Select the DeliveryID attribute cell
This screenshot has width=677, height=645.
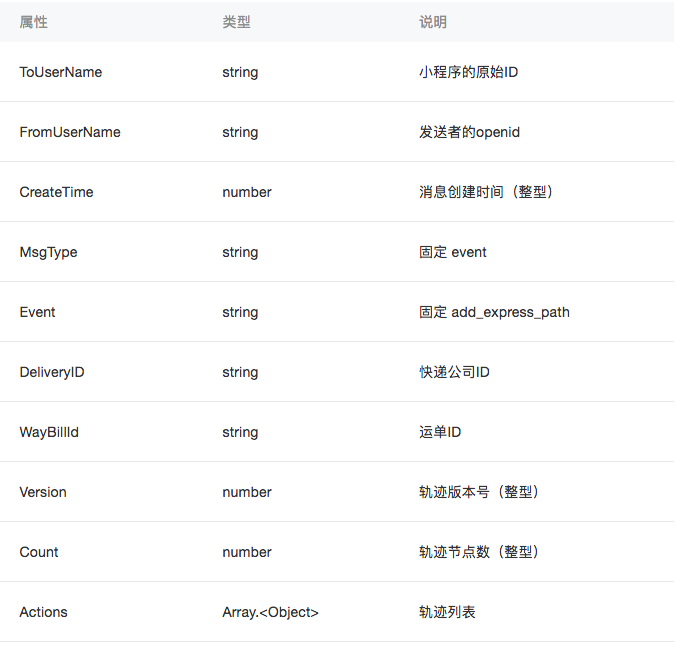[52, 372]
